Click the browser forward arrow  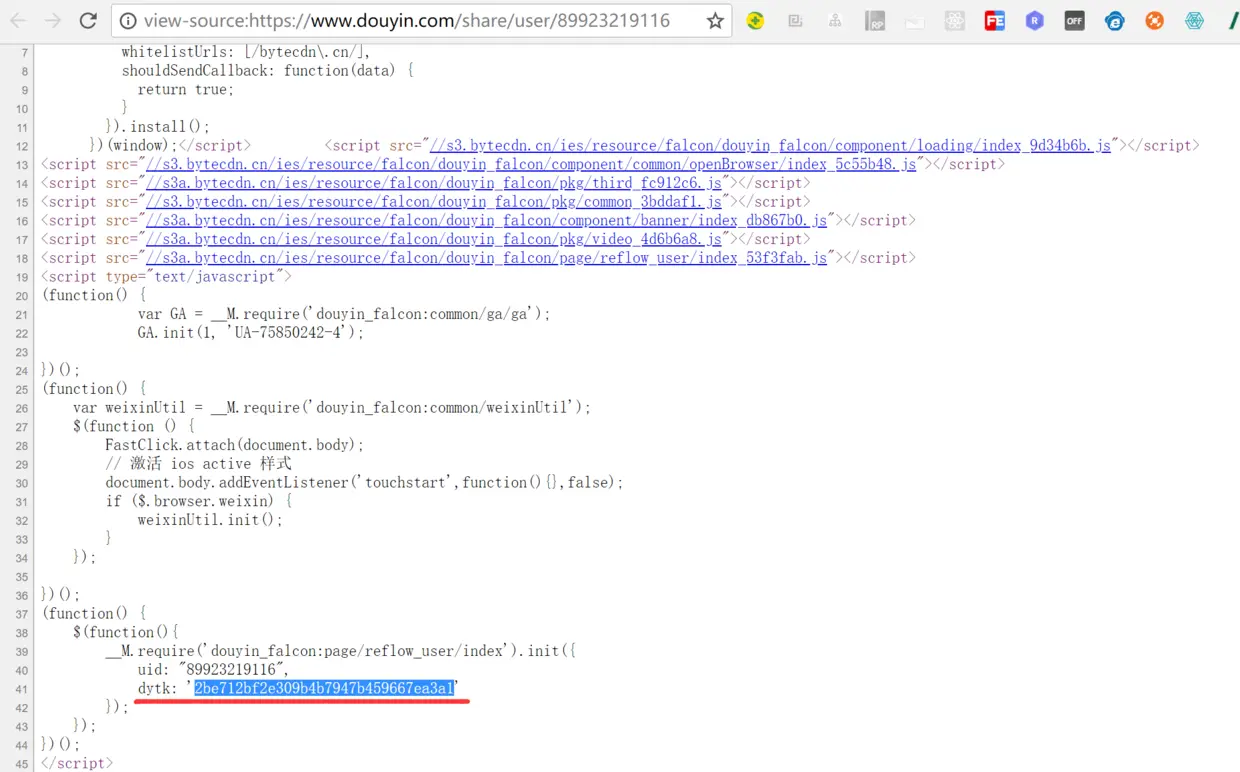click(x=52, y=21)
